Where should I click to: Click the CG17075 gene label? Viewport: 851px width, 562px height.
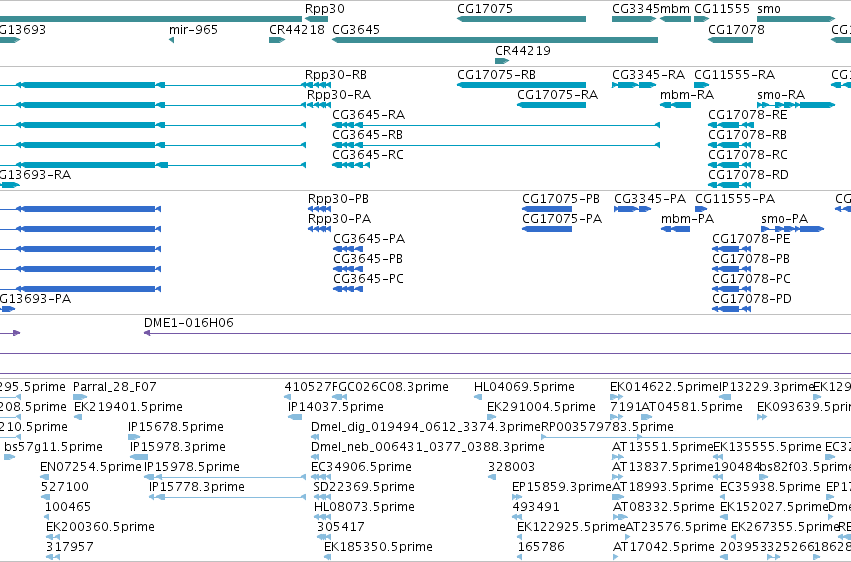tap(485, 9)
